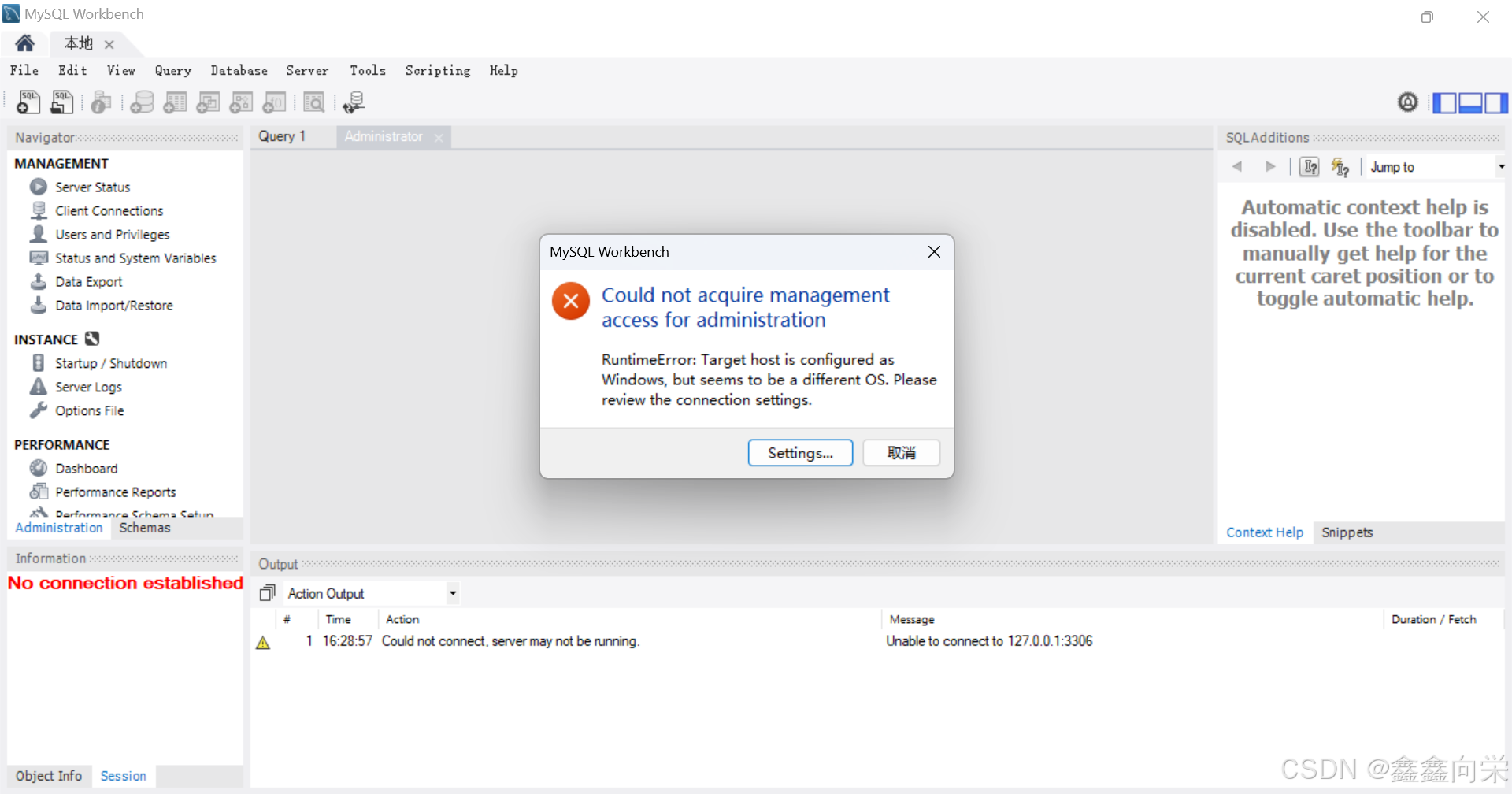The width and height of the screenshot is (1512, 794).
Task: Create new table toolbar icon
Action: (x=175, y=102)
